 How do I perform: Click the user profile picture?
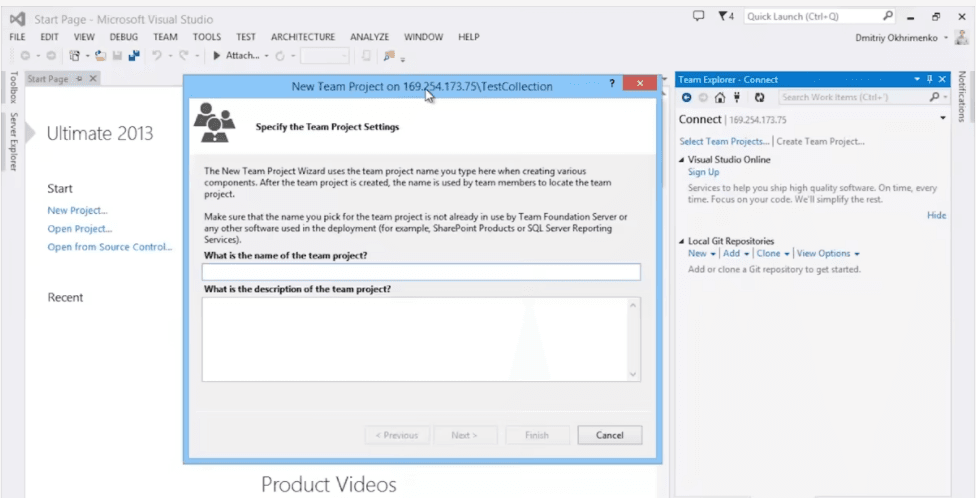click(x=963, y=38)
